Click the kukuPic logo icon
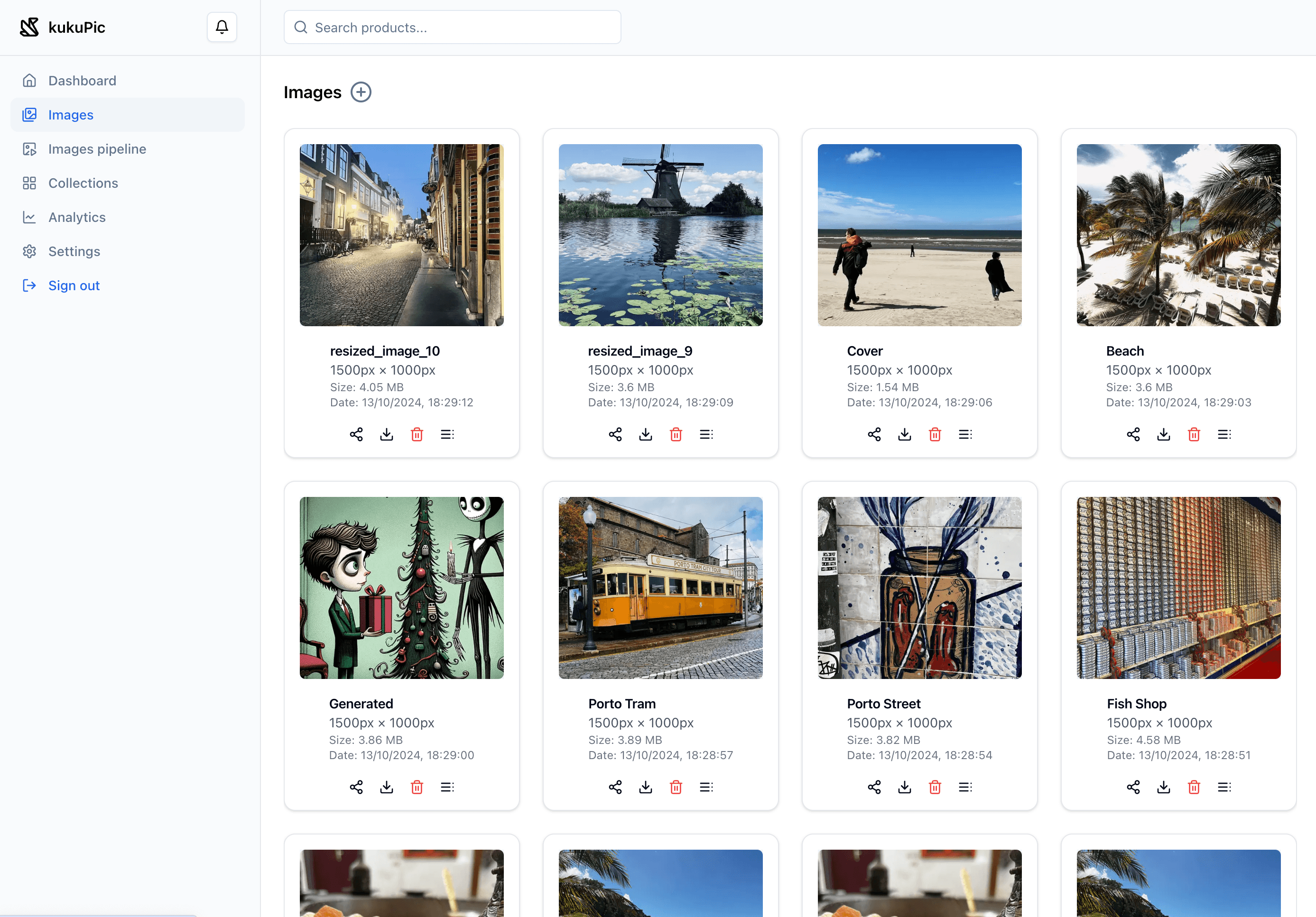This screenshot has height=917, width=1316. [x=29, y=27]
